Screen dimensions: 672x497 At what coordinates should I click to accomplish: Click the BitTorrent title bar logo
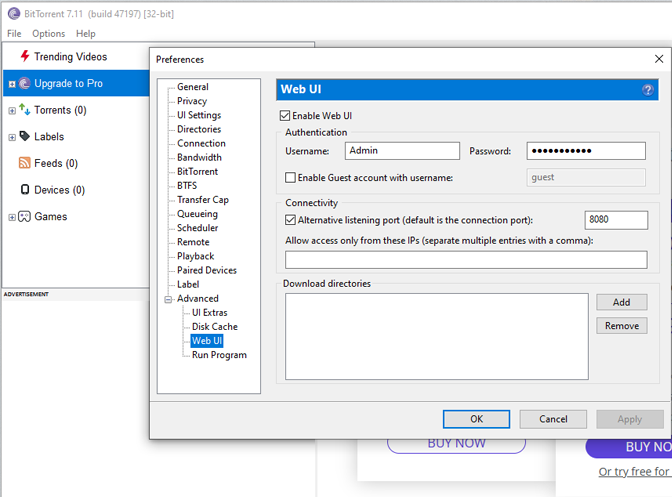[x=14, y=14]
